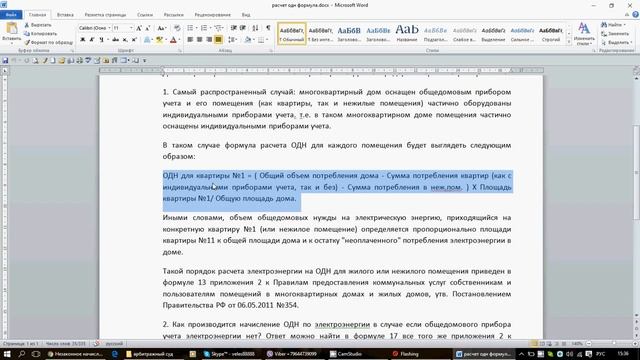Increase font size with the grow icon

click(x=139, y=28)
